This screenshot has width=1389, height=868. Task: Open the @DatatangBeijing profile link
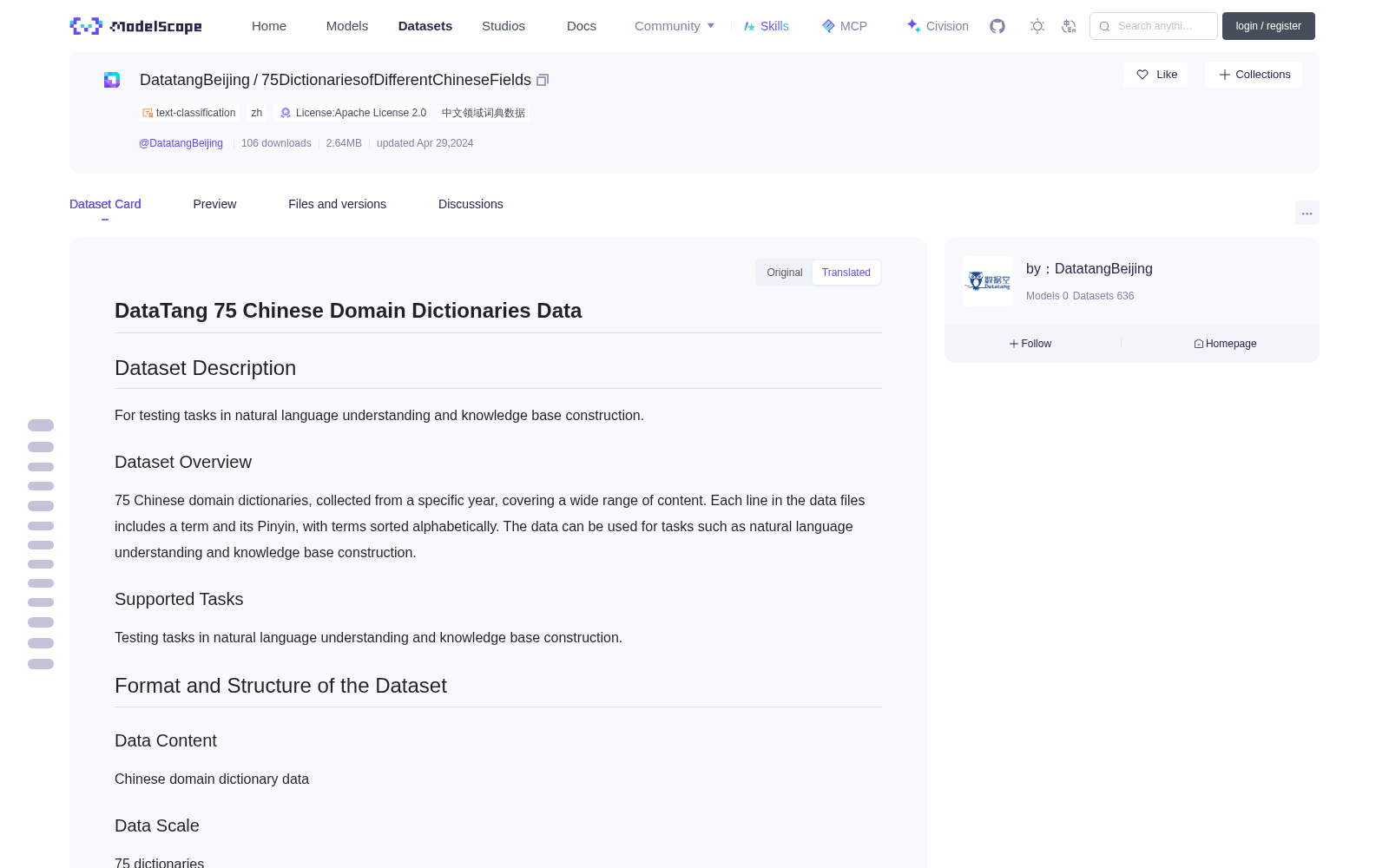(181, 143)
